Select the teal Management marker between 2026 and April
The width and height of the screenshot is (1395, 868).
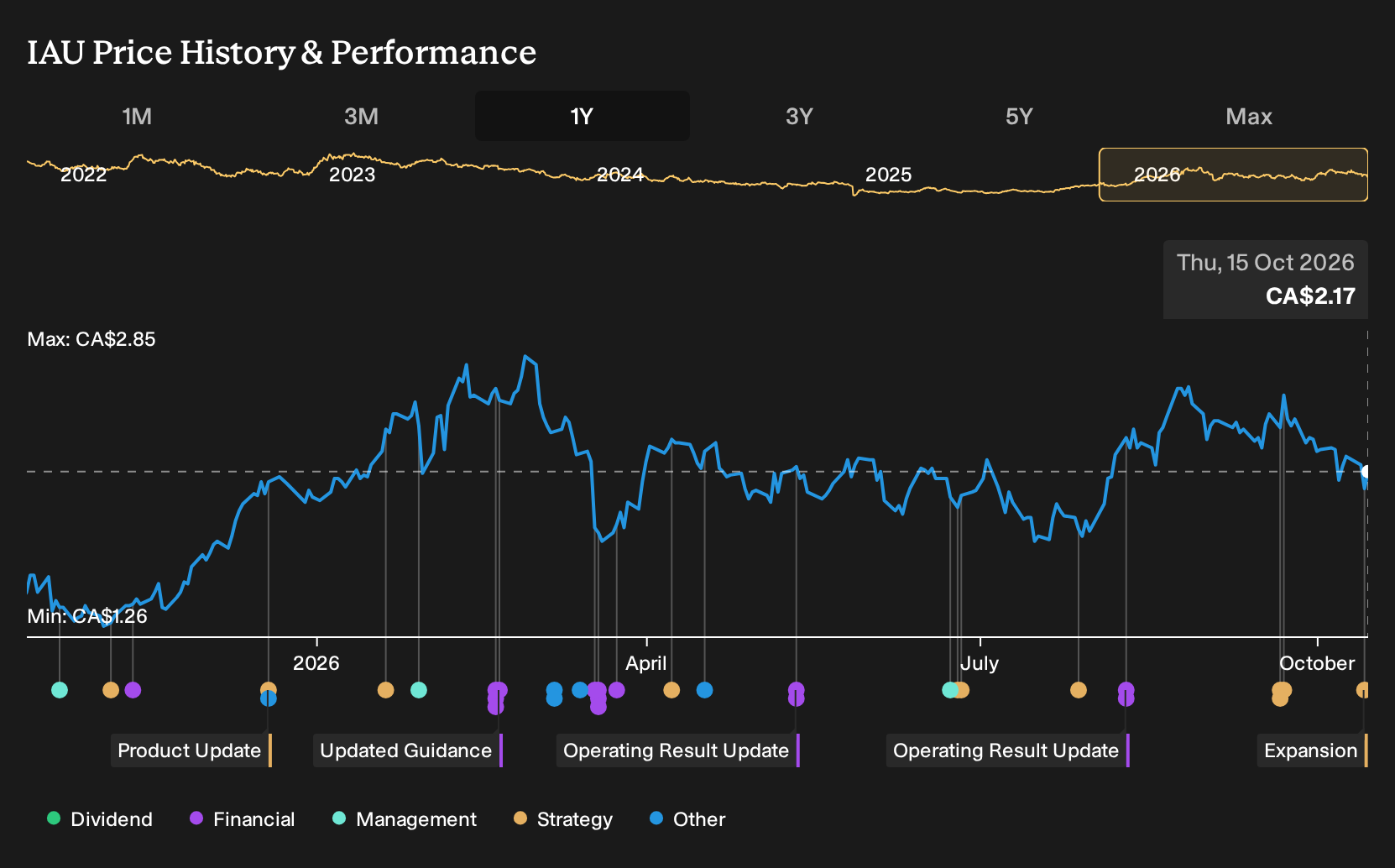coord(419,690)
